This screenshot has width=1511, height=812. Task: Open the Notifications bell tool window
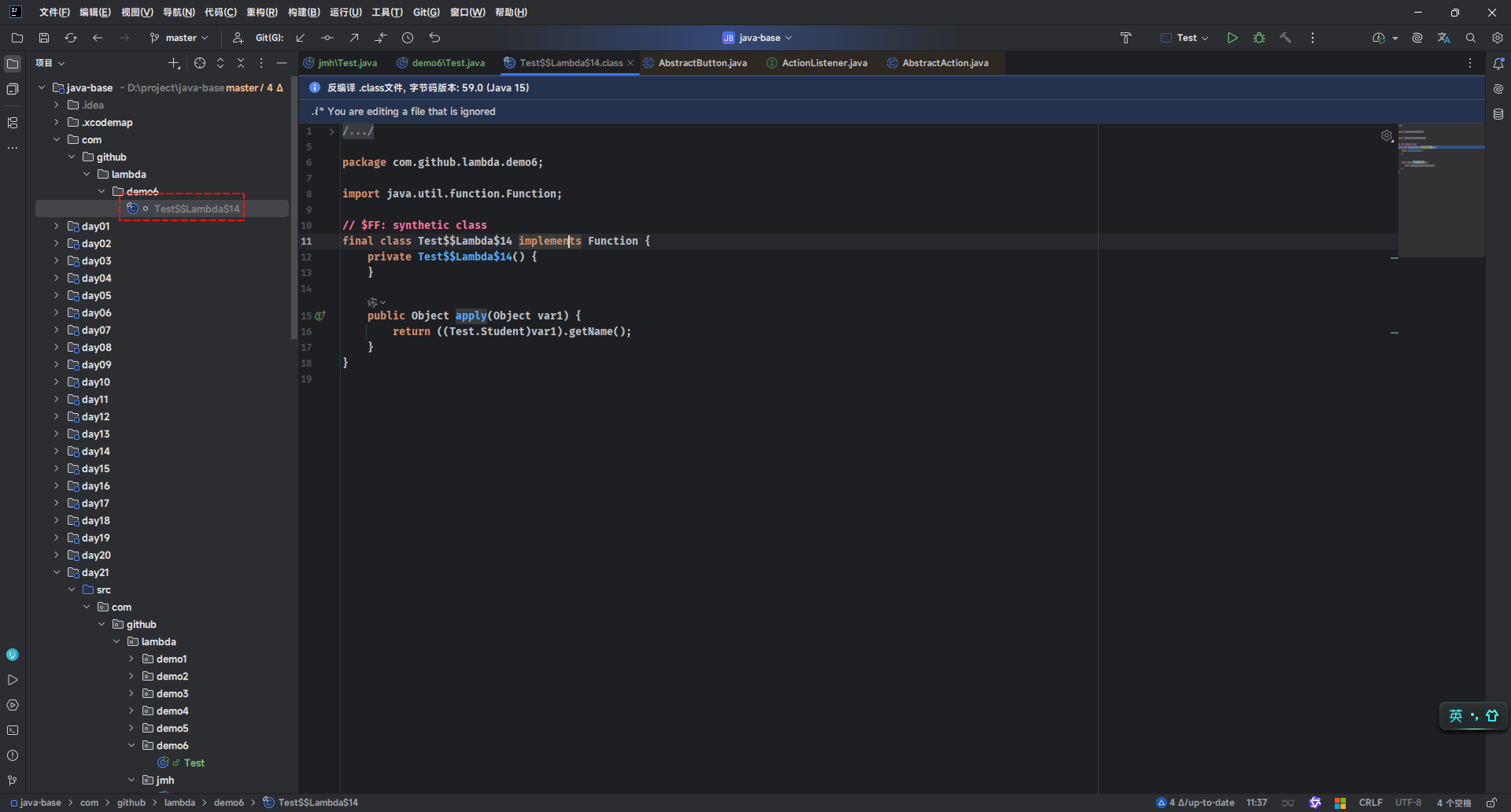tap(1498, 63)
